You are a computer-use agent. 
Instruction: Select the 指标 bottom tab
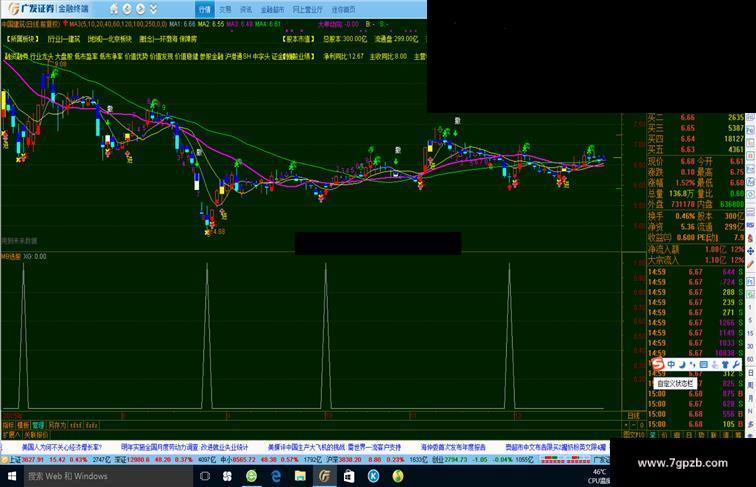pos(8,425)
